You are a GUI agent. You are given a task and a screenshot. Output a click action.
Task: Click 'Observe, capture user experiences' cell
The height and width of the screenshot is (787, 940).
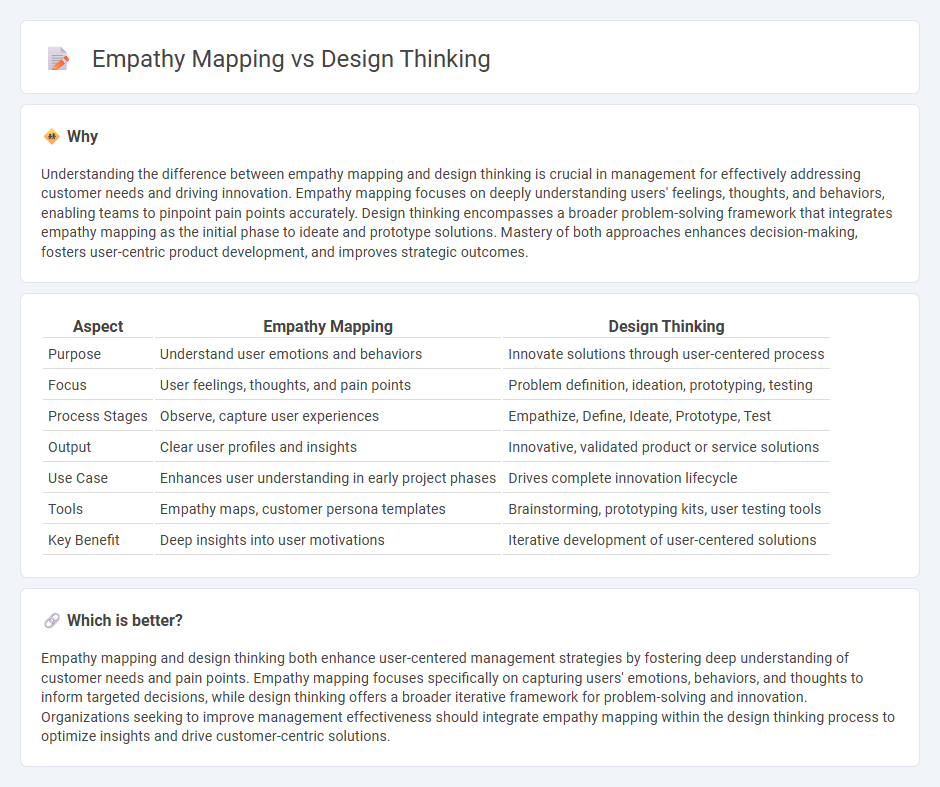(x=269, y=416)
